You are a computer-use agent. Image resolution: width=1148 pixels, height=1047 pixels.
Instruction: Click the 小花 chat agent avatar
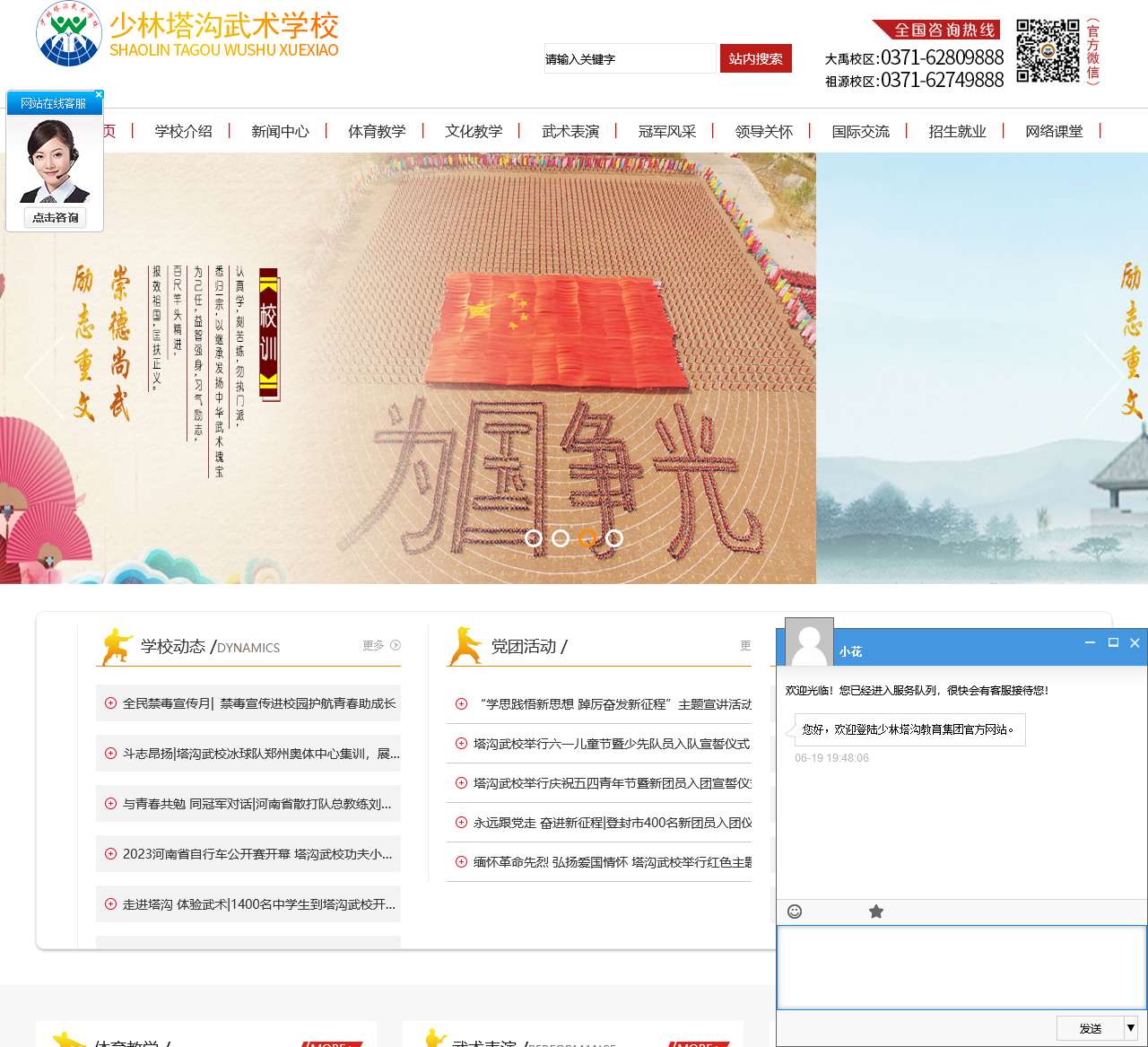coord(810,642)
